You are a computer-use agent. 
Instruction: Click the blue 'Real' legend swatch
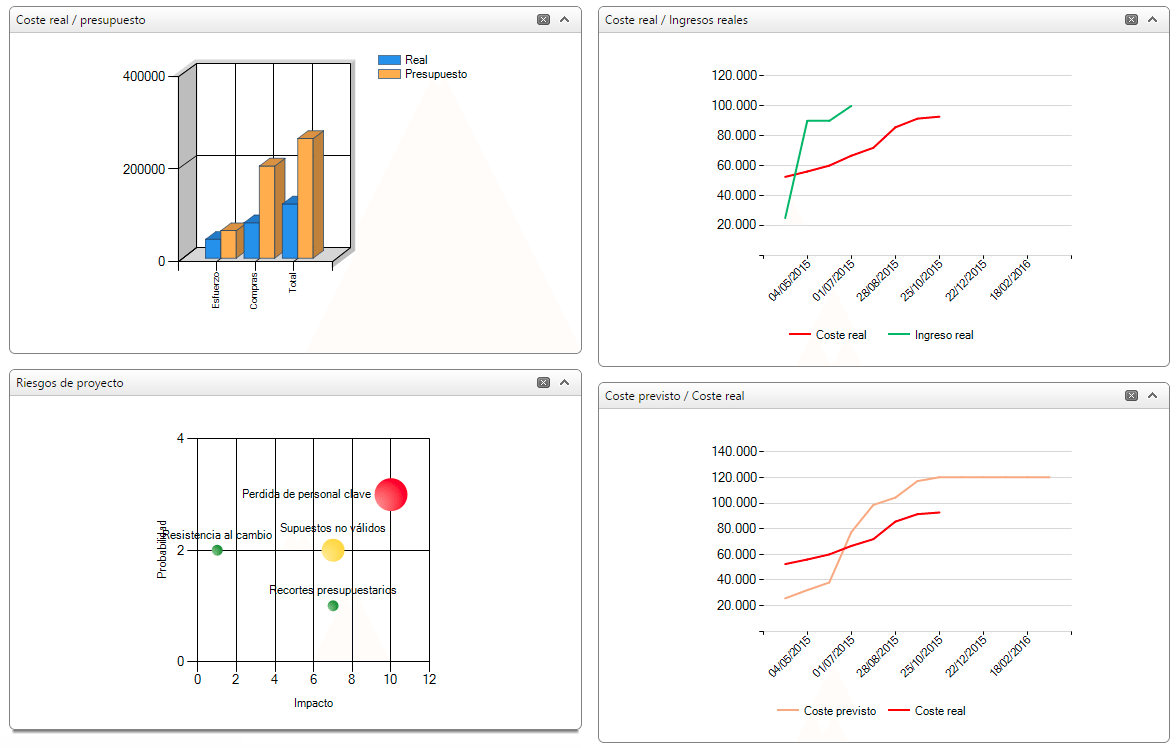tap(389, 60)
